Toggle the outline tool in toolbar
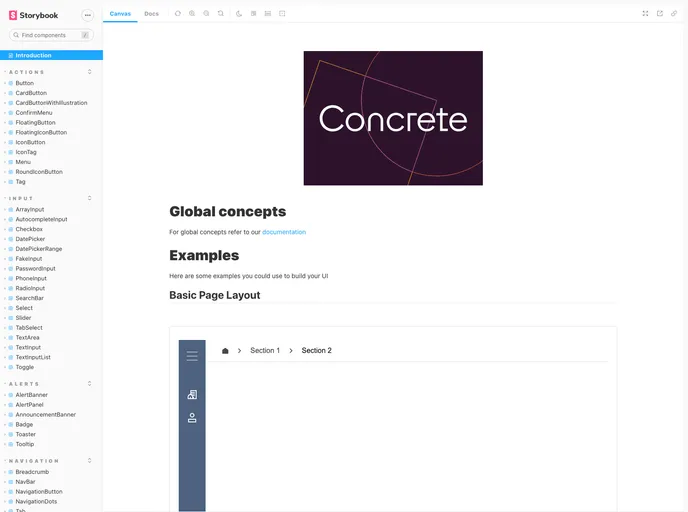The image size is (688, 512). tap(282, 14)
